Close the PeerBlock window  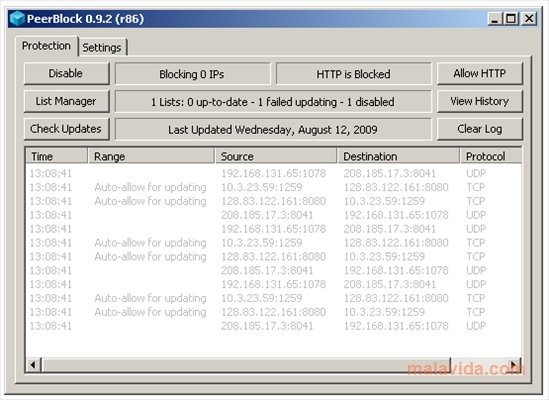point(529,19)
